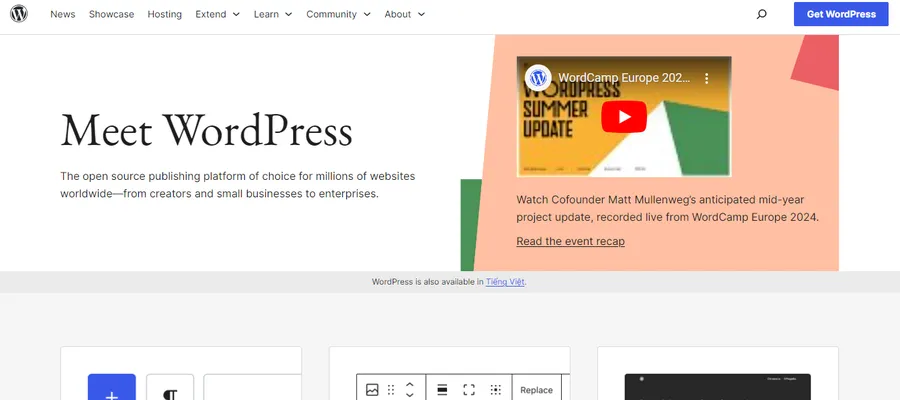The width and height of the screenshot is (900, 400).
Task: Click the Get WordPress button
Action: point(841,14)
